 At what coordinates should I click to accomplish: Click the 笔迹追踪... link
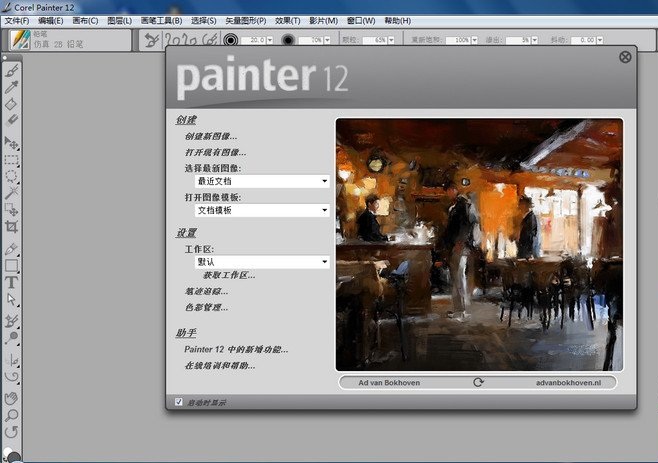click(x=206, y=291)
